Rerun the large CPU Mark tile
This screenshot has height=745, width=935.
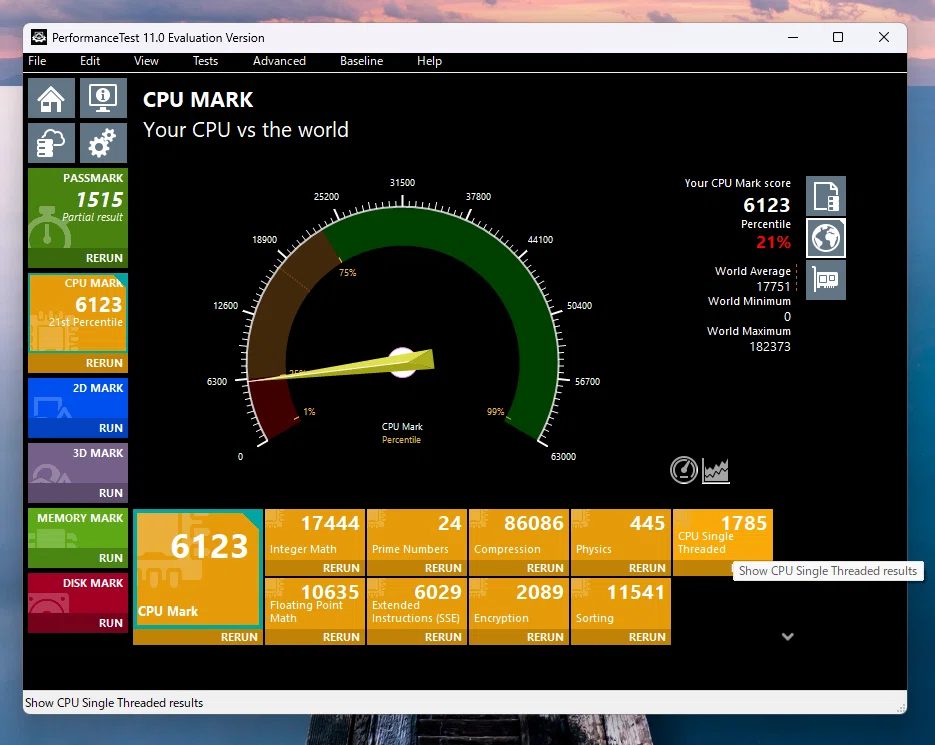point(198,637)
